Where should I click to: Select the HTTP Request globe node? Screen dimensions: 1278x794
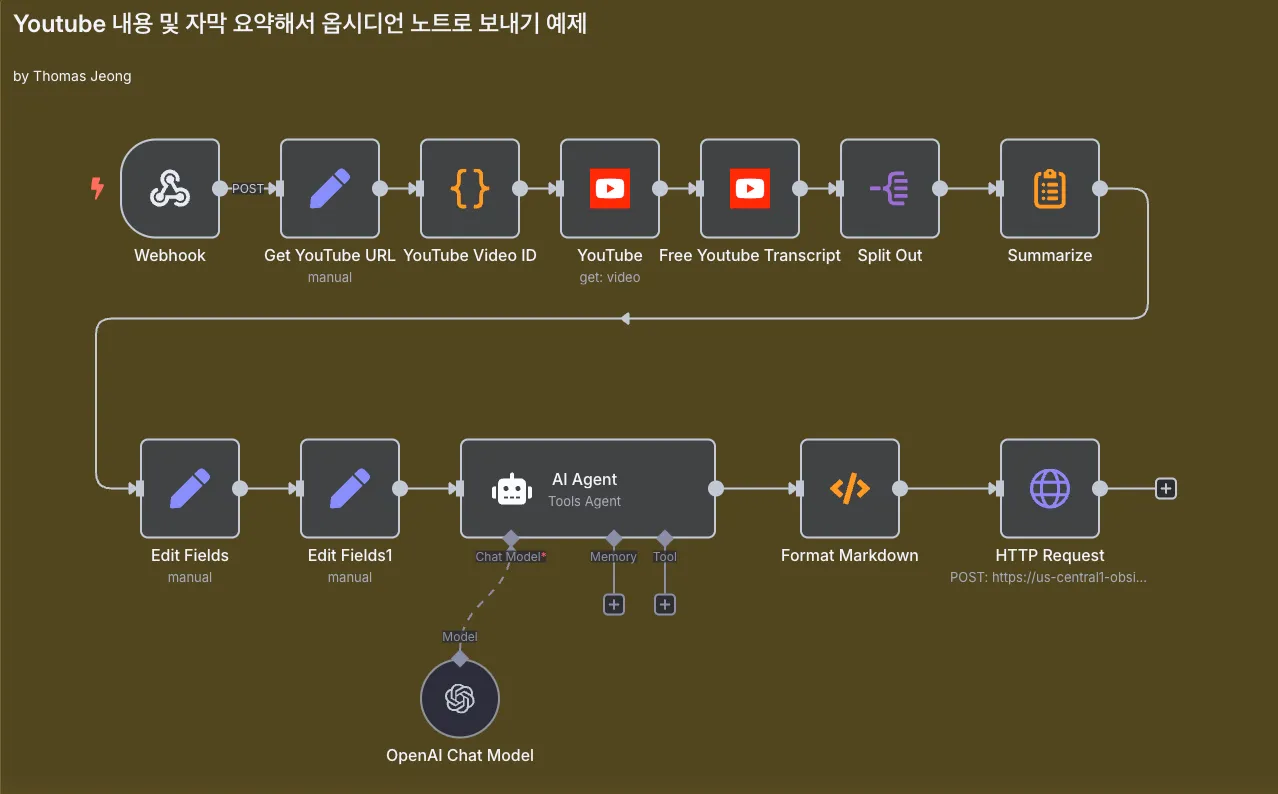coord(1049,488)
